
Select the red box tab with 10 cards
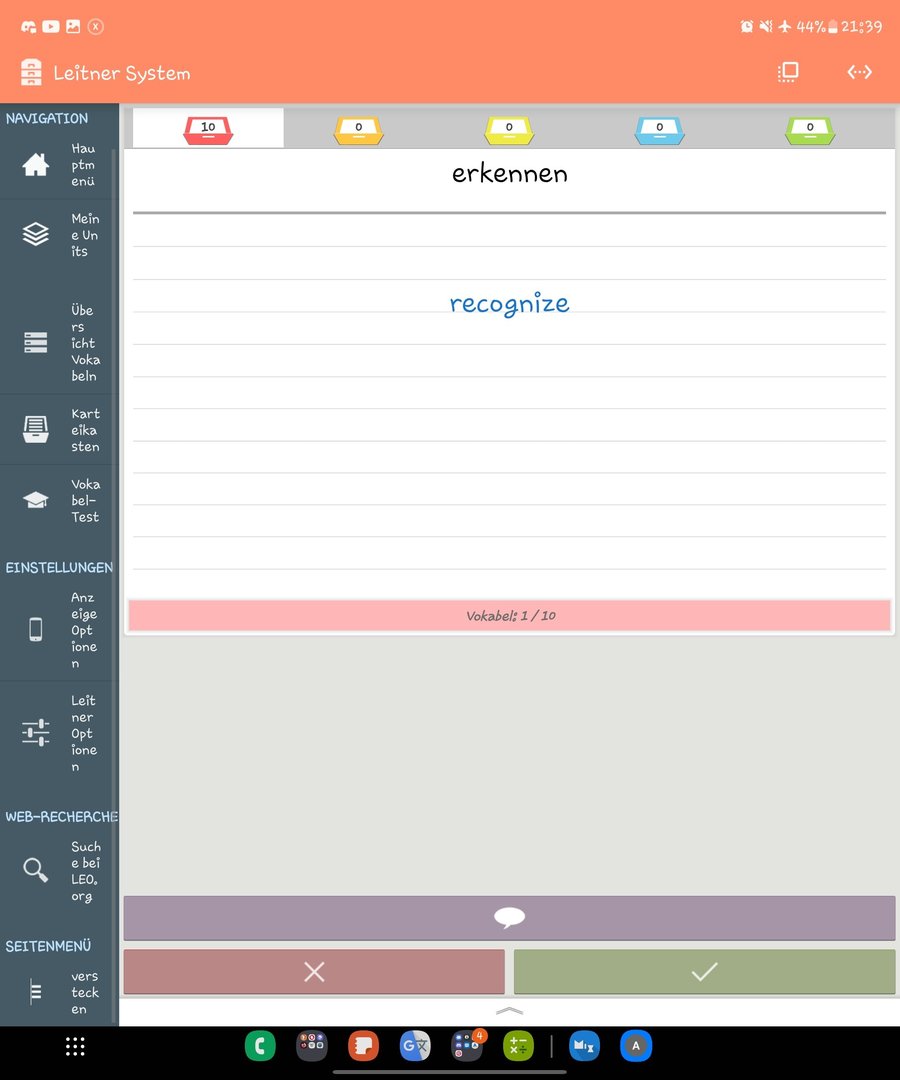click(208, 129)
